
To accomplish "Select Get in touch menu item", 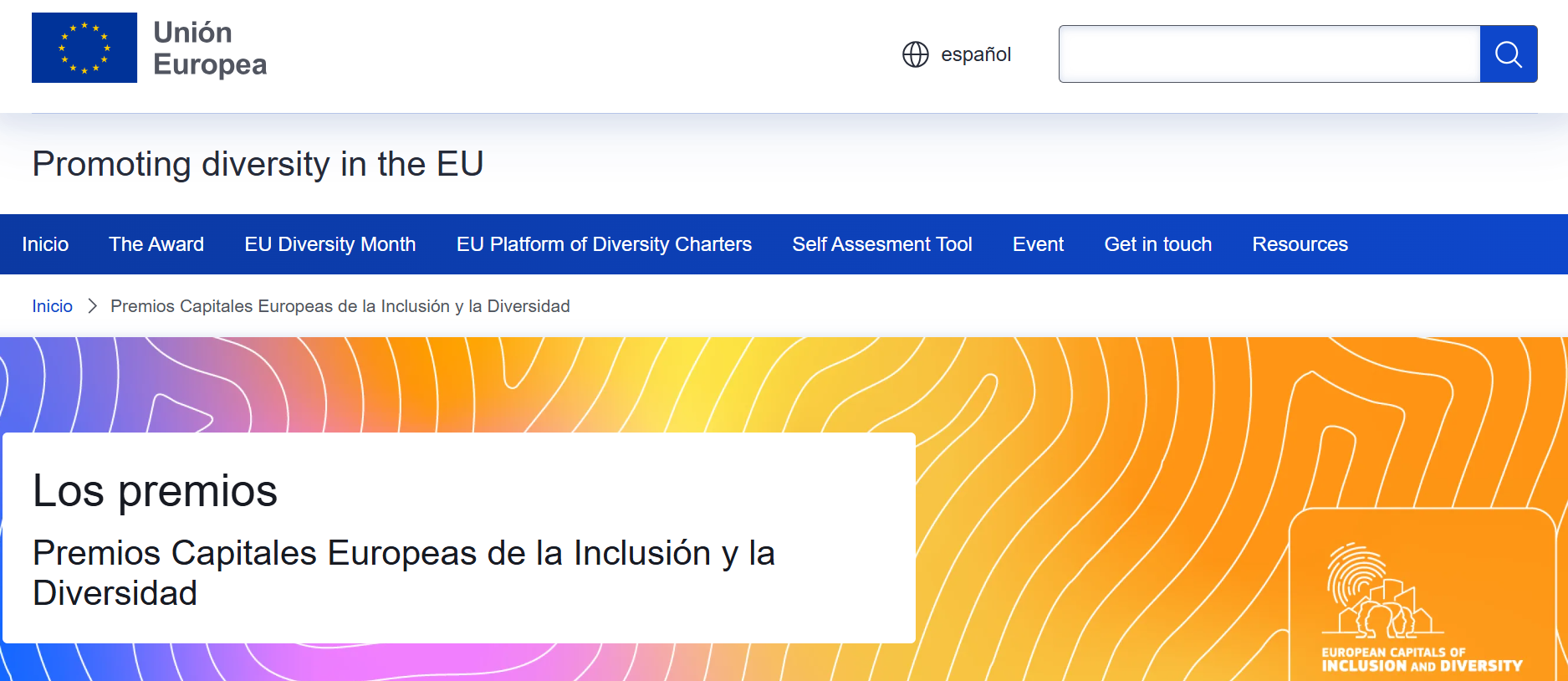I will point(1157,244).
